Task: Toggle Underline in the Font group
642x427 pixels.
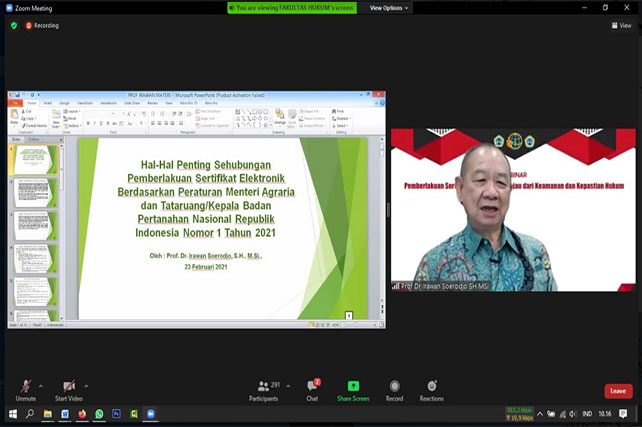Action: pyautogui.click(x=101, y=123)
